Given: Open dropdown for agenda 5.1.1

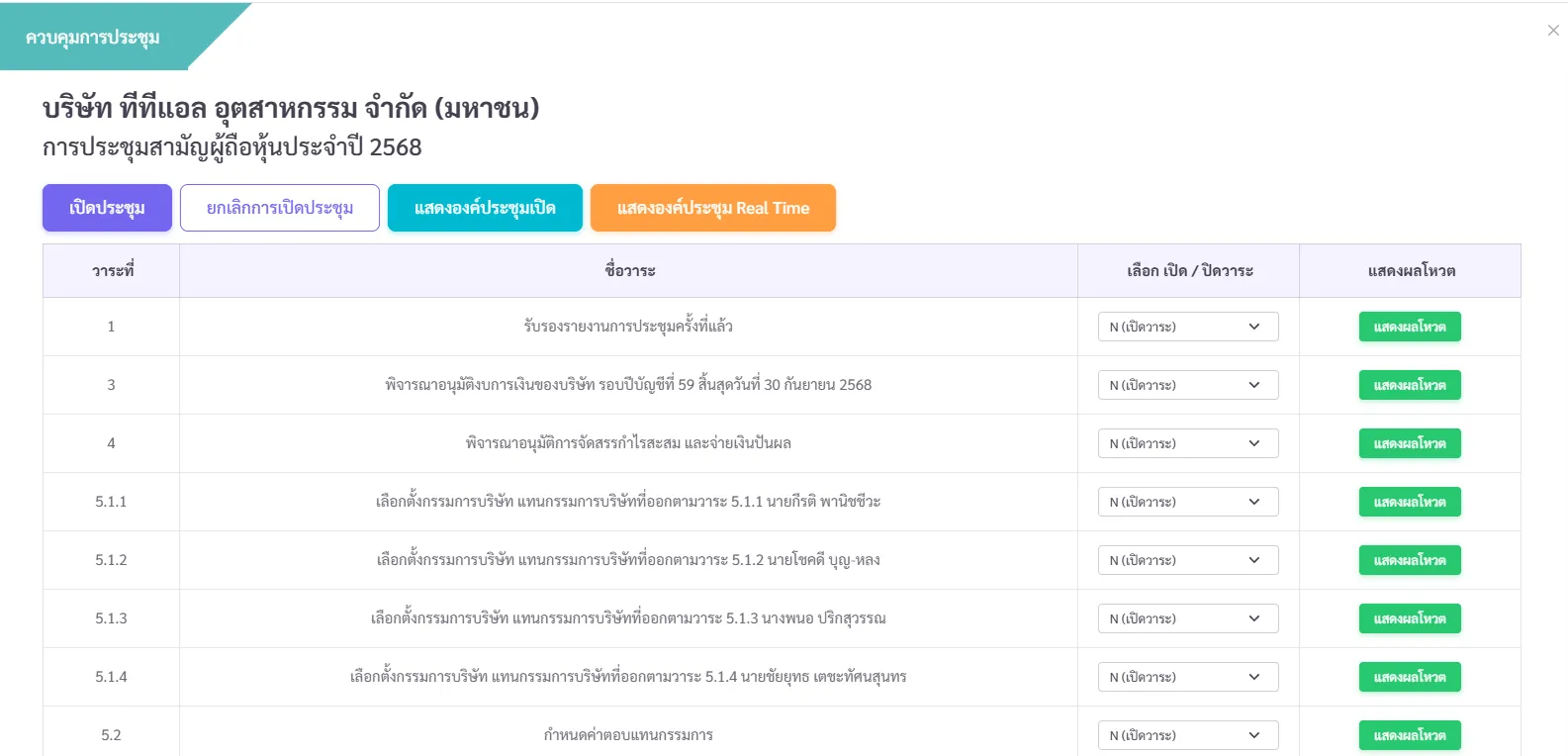Looking at the screenshot, I should point(1187,502).
